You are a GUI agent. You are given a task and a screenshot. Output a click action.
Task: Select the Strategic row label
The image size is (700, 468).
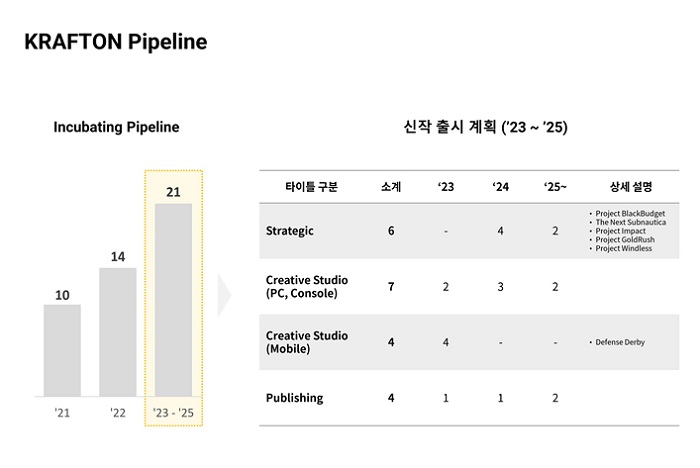coord(290,231)
